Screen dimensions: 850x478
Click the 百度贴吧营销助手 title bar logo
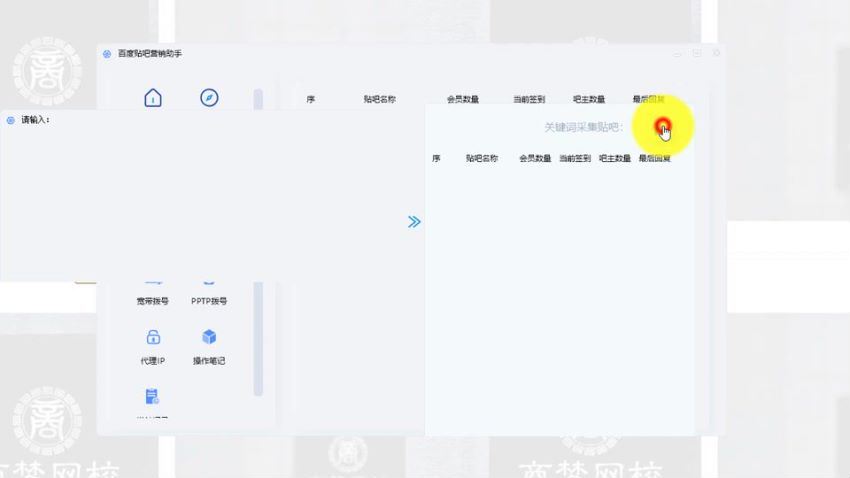coord(107,54)
